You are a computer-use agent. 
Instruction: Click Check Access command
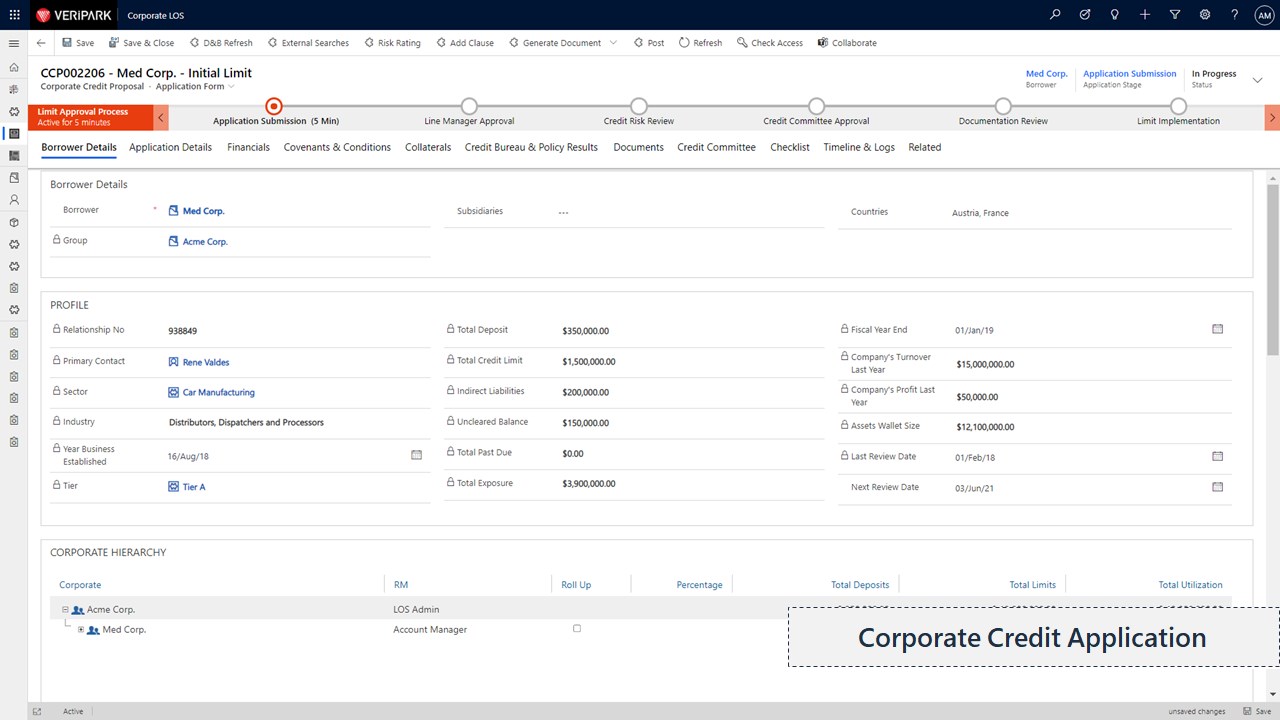(x=770, y=43)
